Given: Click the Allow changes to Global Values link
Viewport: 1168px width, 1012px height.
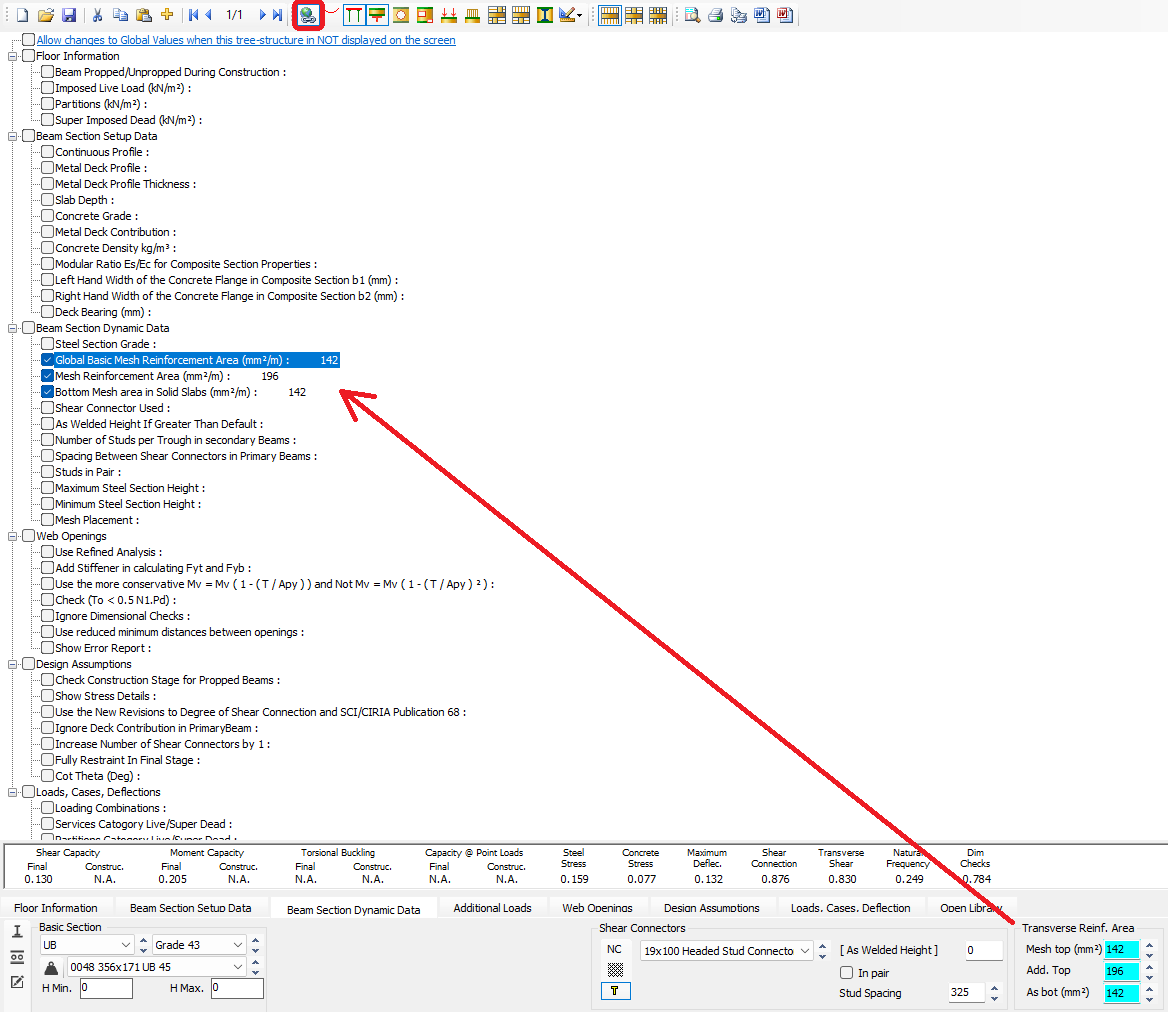Looking at the screenshot, I should pyautogui.click(x=246, y=40).
